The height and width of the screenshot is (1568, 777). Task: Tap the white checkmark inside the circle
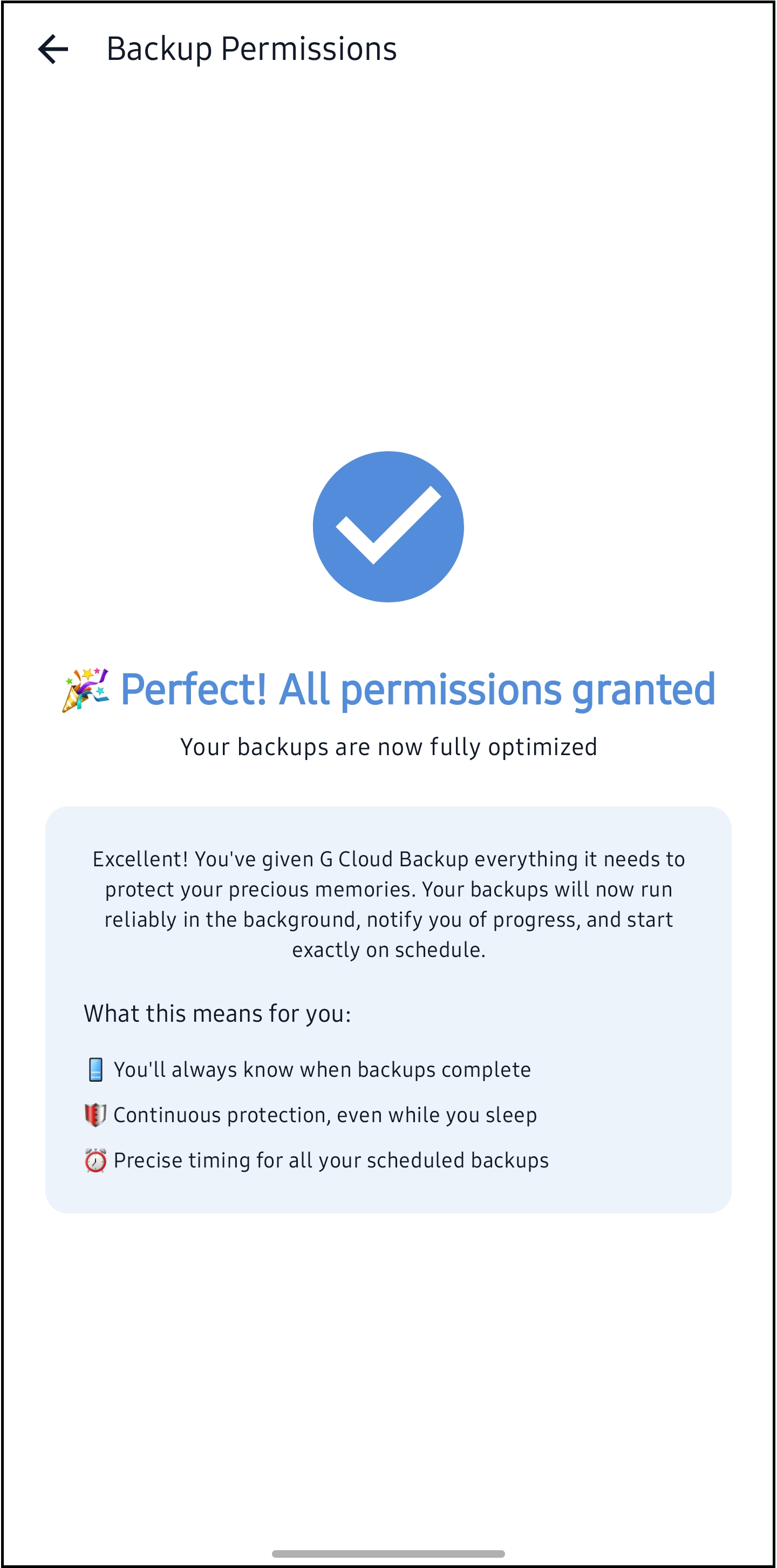coord(388,525)
